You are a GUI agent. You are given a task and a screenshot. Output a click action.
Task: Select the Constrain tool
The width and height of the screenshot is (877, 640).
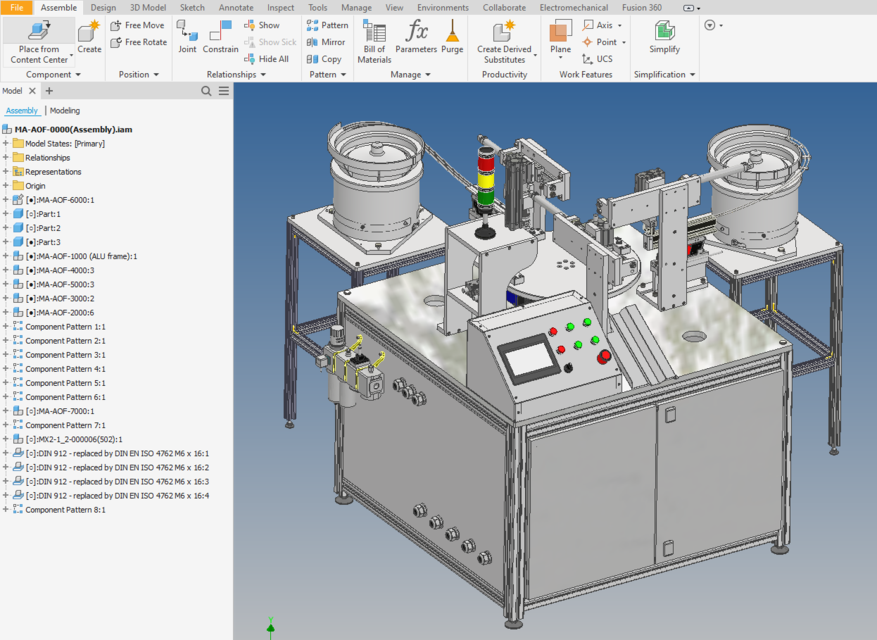tap(218, 38)
